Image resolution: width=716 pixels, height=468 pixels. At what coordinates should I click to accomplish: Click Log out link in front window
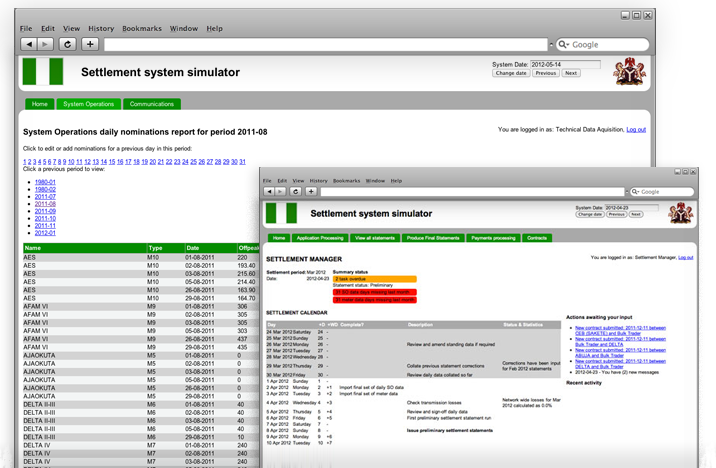[x=685, y=258]
